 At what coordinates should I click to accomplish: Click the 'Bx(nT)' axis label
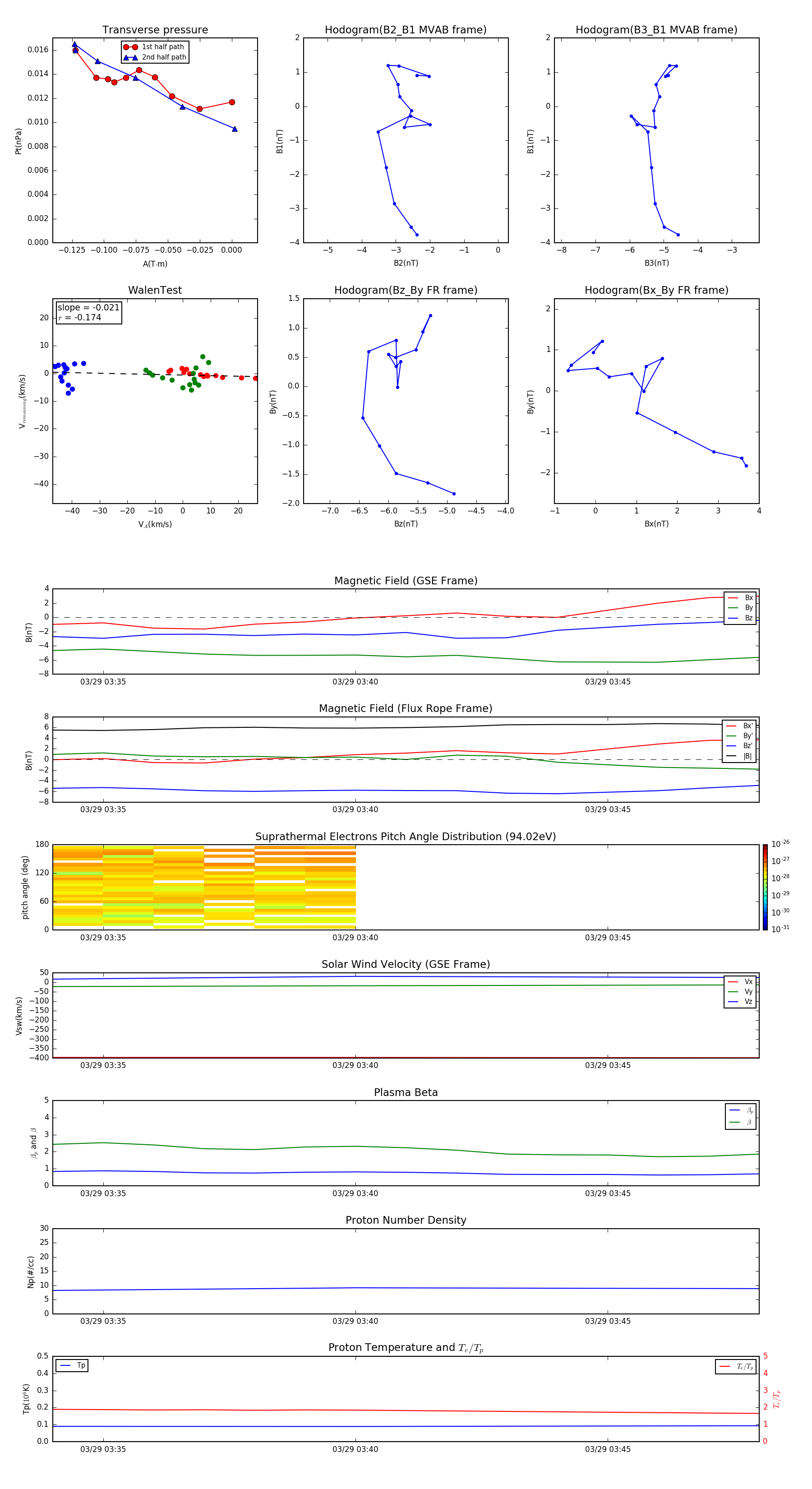[656, 524]
